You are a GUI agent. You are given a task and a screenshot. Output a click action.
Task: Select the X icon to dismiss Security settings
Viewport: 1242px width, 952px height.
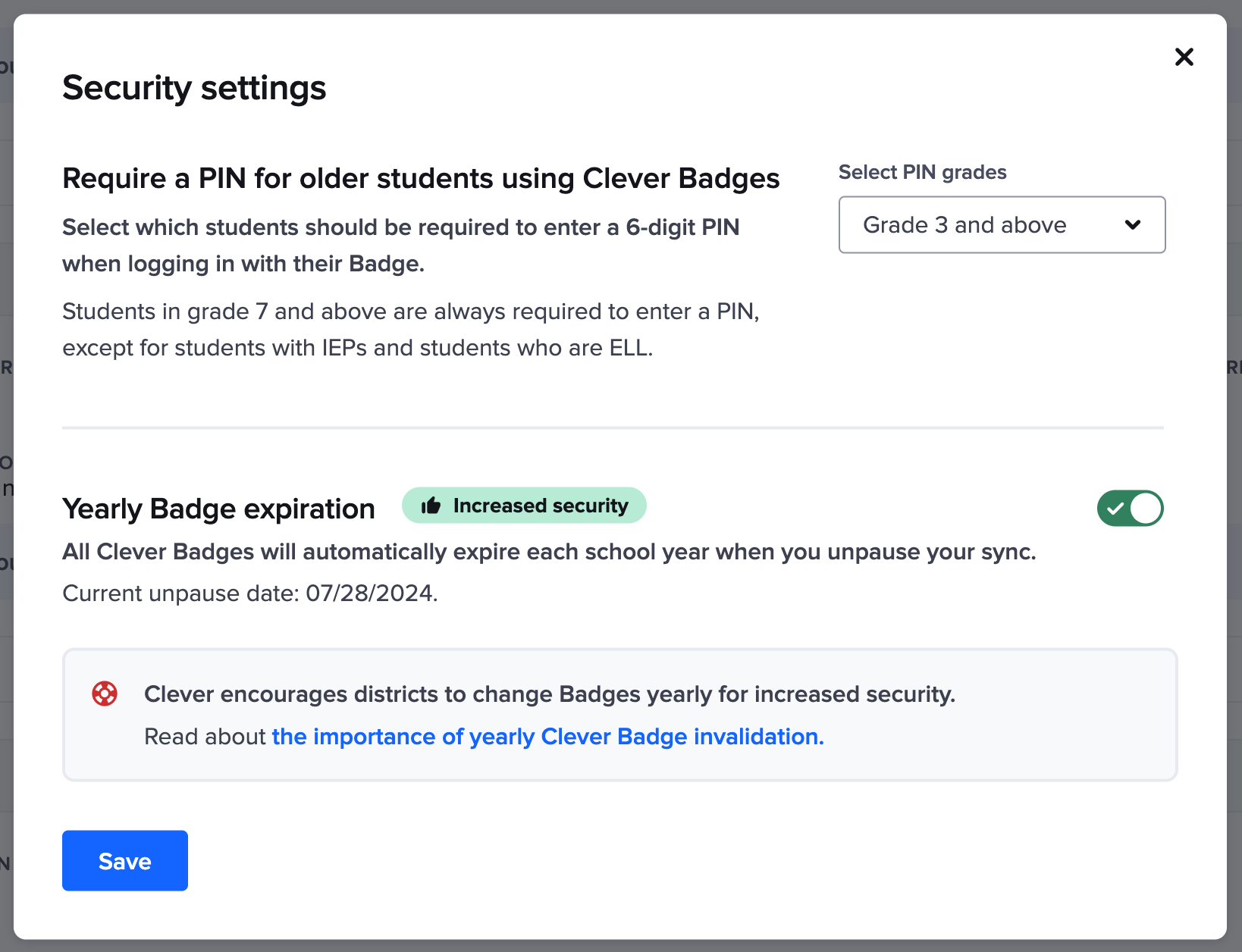point(1184,57)
